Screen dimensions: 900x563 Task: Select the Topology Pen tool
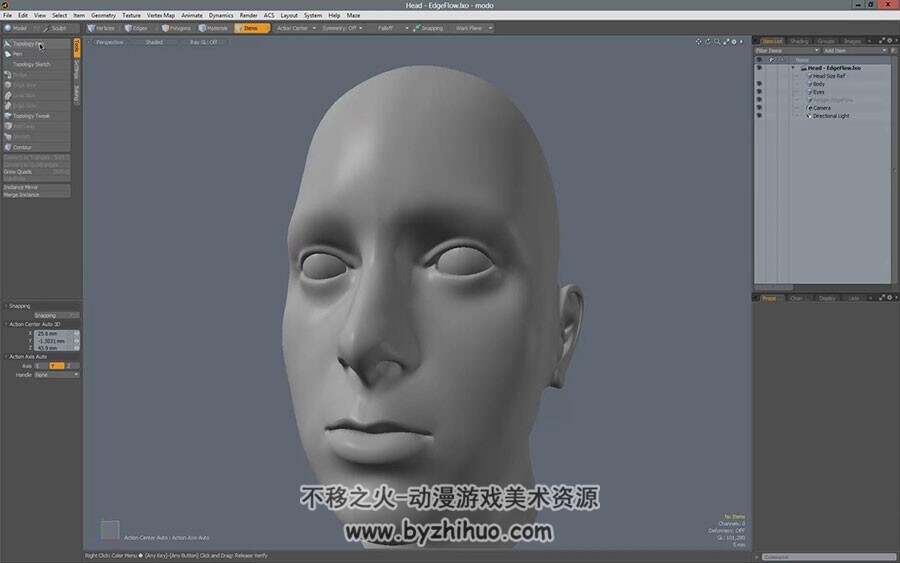tap(37, 44)
